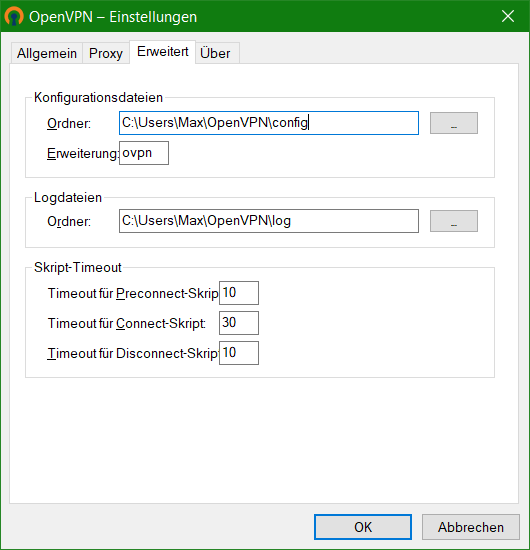
Task: Click the Timeout für Preconnect-Skript label
Action: coord(133,293)
